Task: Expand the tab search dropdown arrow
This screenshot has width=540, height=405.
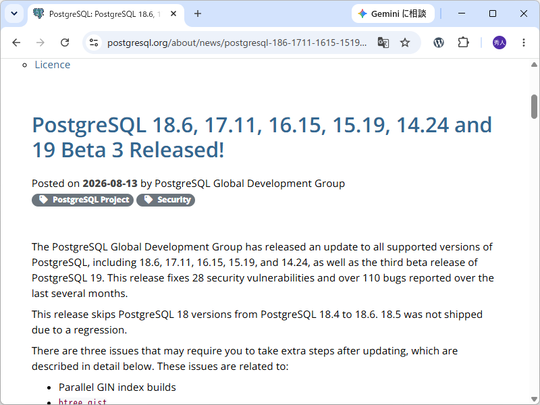Action: (14, 14)
